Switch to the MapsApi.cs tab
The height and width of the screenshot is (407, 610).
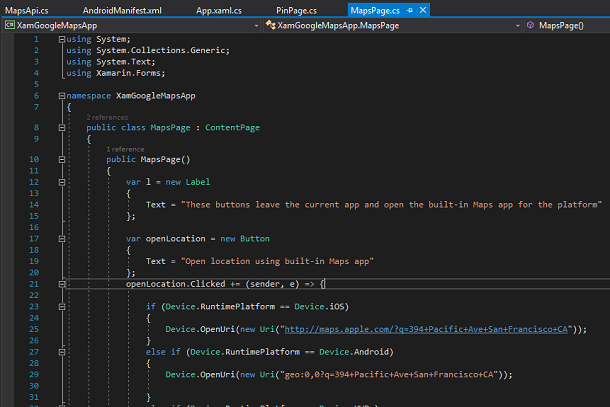tap(26, 10)
